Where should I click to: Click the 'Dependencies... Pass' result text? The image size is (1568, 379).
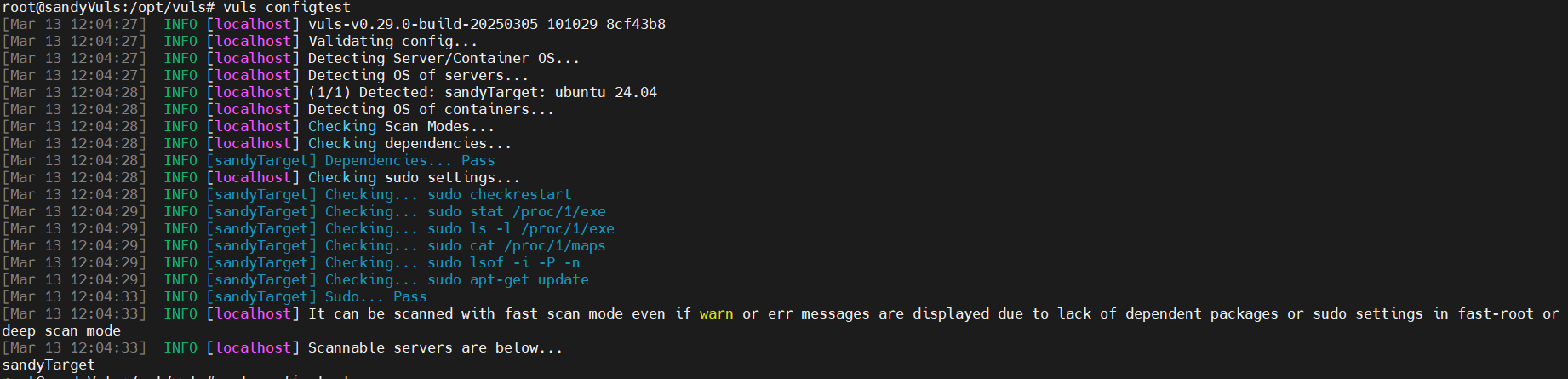(x=409, y=161)
